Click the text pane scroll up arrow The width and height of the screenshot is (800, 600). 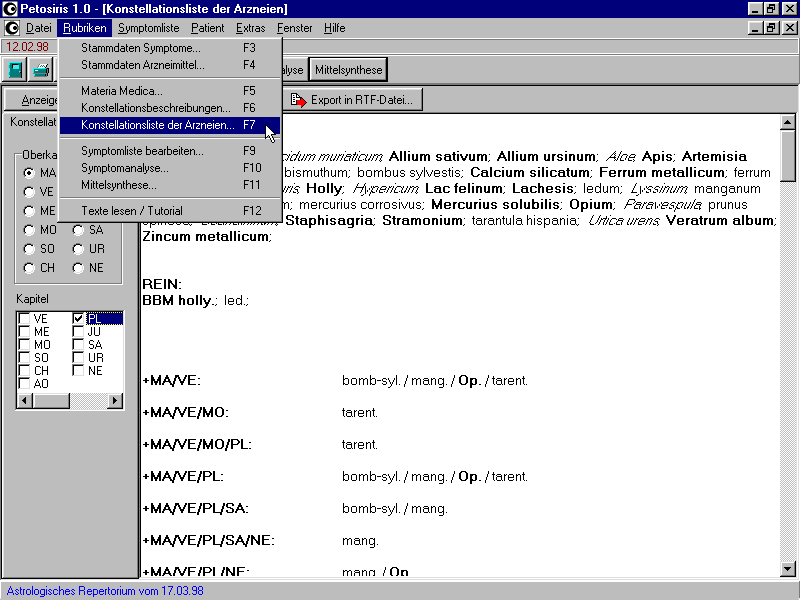788,122
